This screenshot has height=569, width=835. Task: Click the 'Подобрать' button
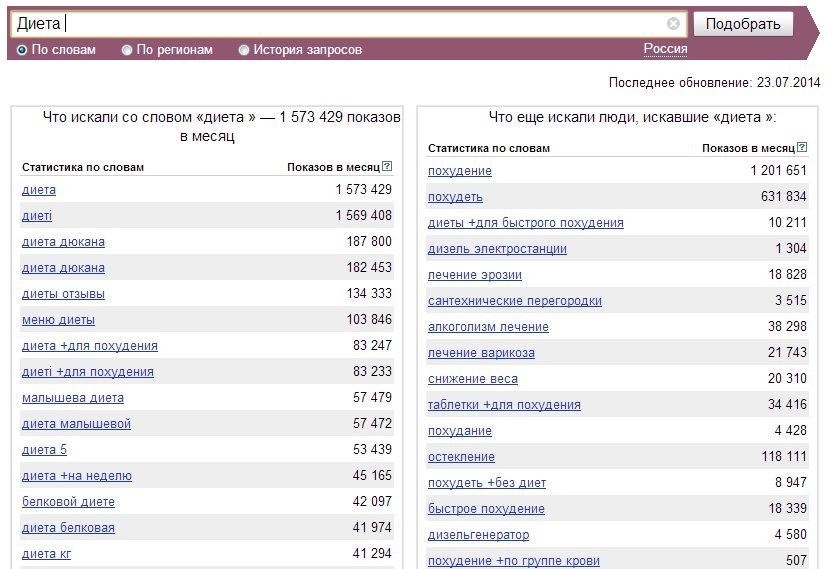tap(743, 24)
